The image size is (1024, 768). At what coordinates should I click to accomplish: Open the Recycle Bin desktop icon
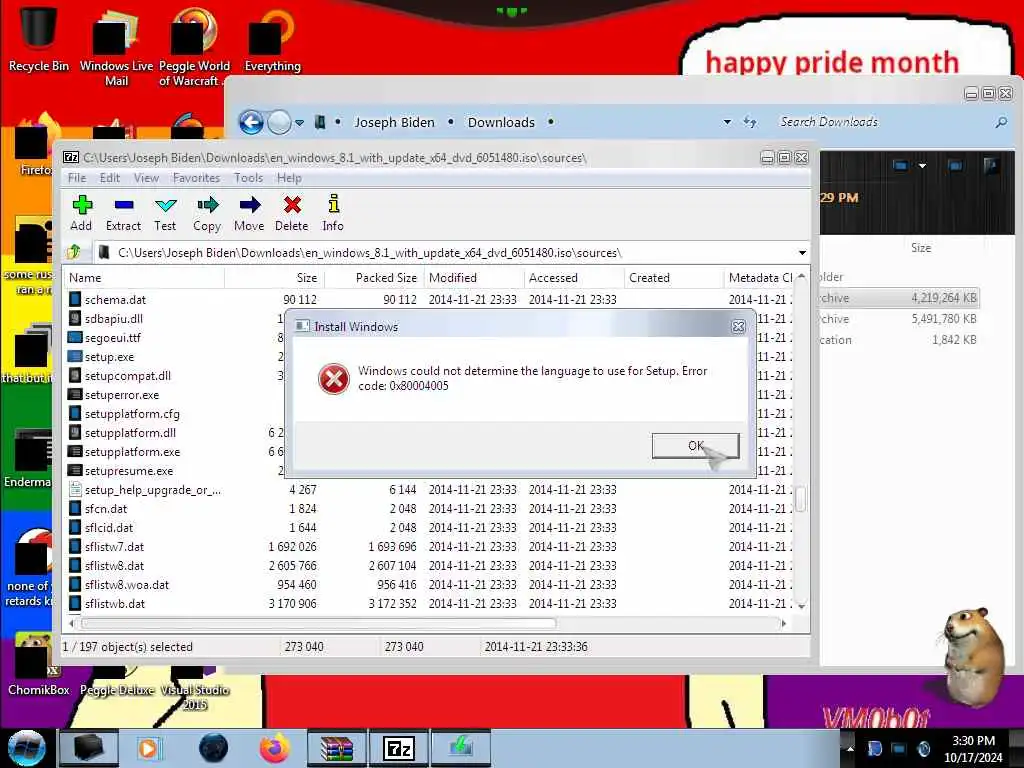[x=39, y=38]
